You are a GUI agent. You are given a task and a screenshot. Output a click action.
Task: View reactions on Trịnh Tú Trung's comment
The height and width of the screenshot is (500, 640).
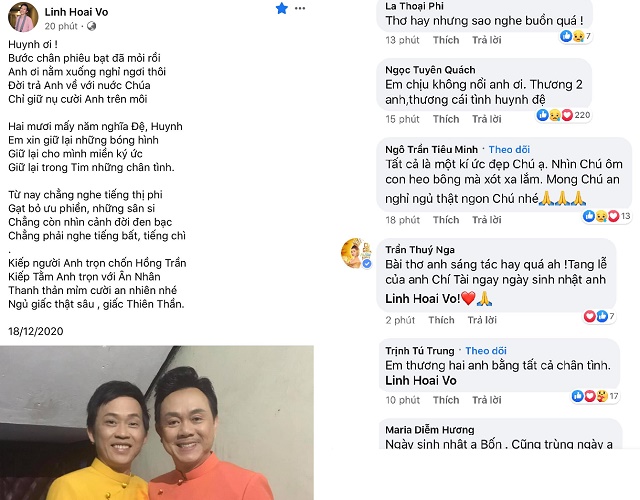click(x=595, y=396)
